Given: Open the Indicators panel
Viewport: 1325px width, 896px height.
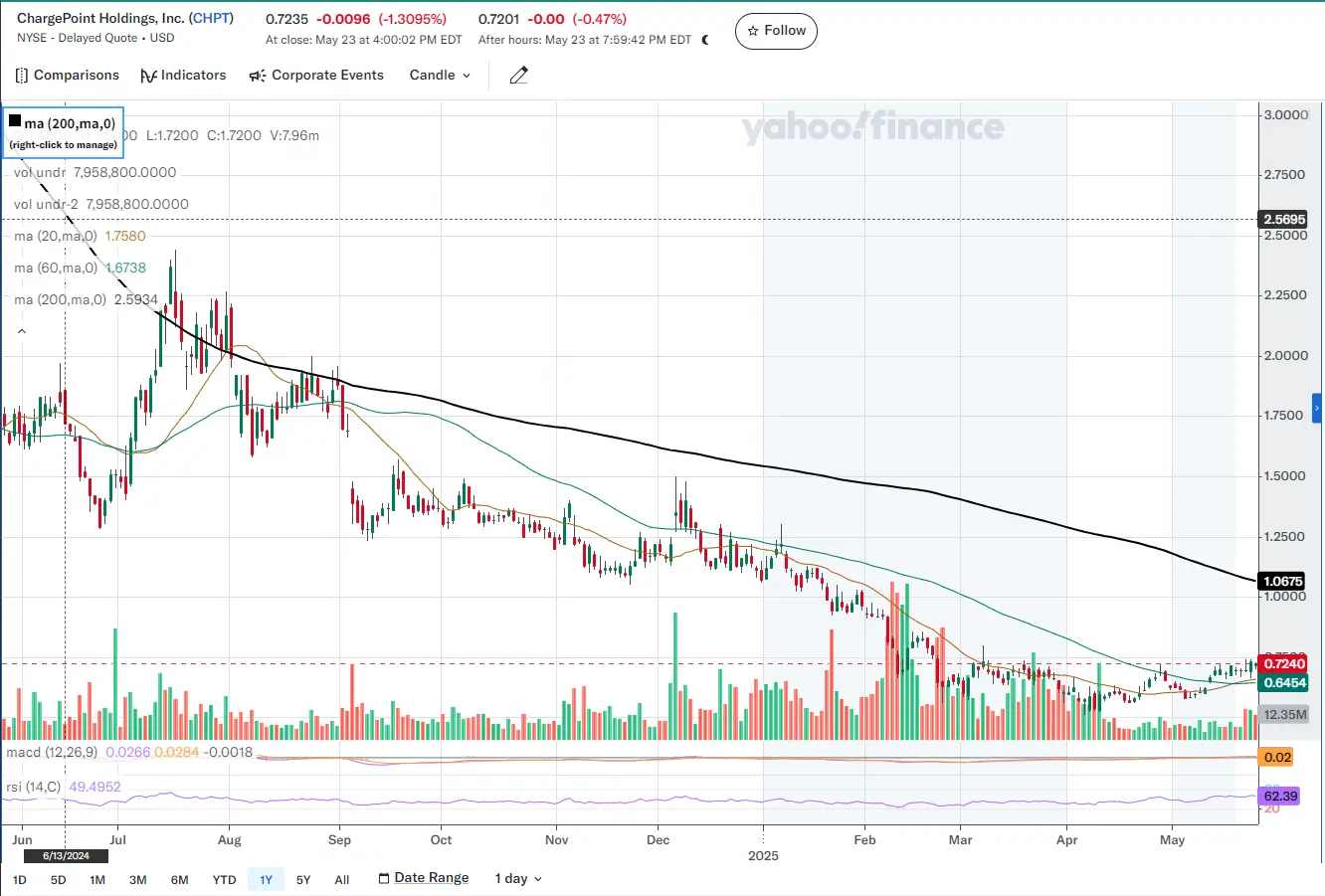Looking at the screenshot, I should (x=183, y=76).
